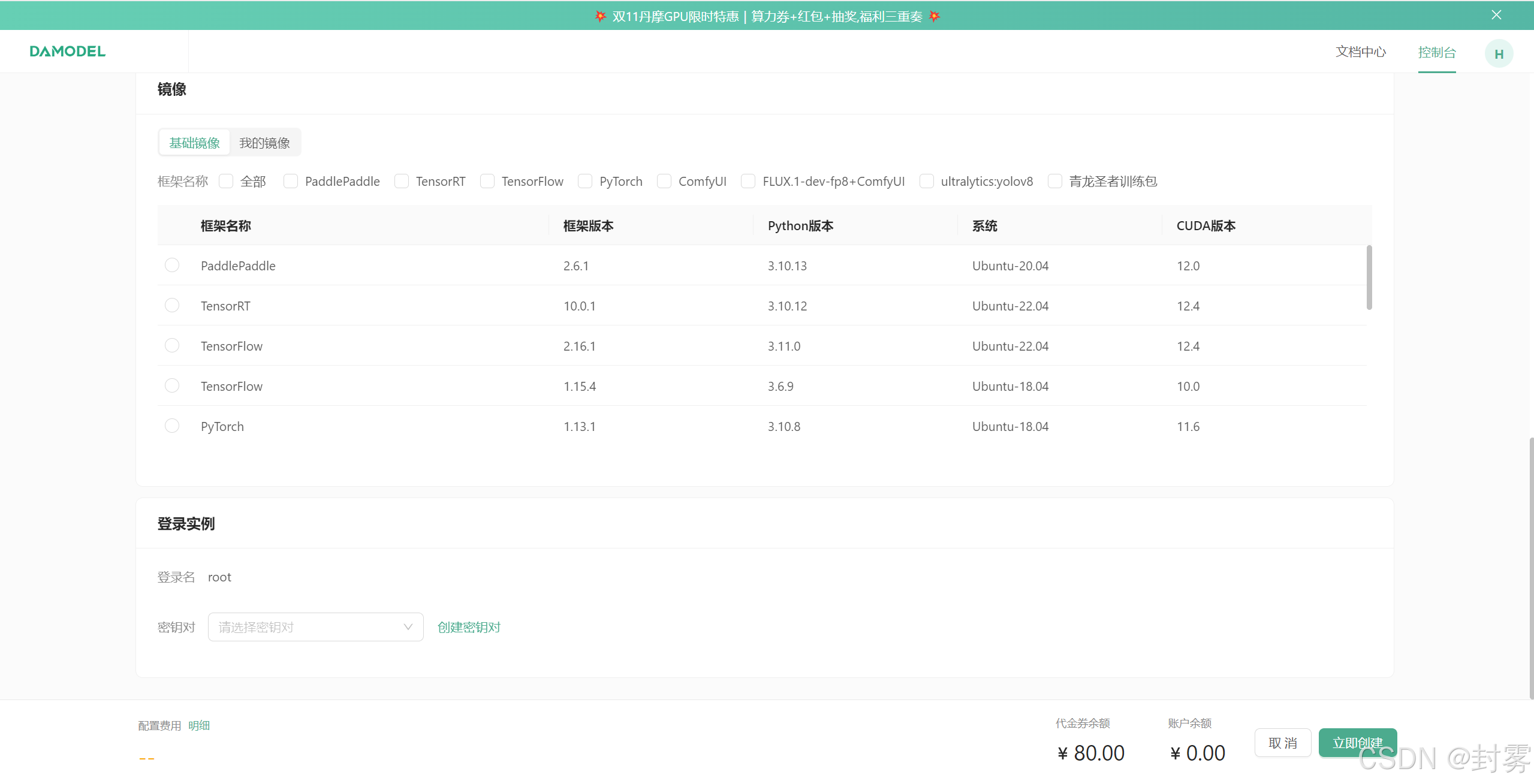Viewport: 1534px width, 784px height.
Task: Open 文档中心 in the top navigation
Action: point(1360,52)
